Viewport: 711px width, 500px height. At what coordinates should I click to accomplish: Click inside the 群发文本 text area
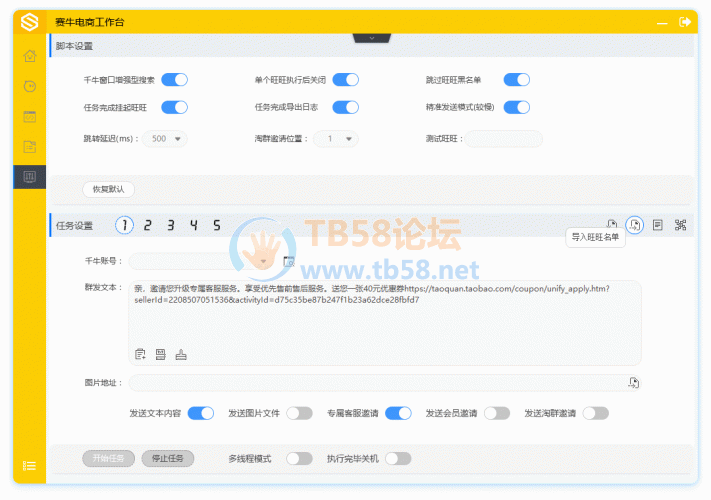(x=385, y=322)
